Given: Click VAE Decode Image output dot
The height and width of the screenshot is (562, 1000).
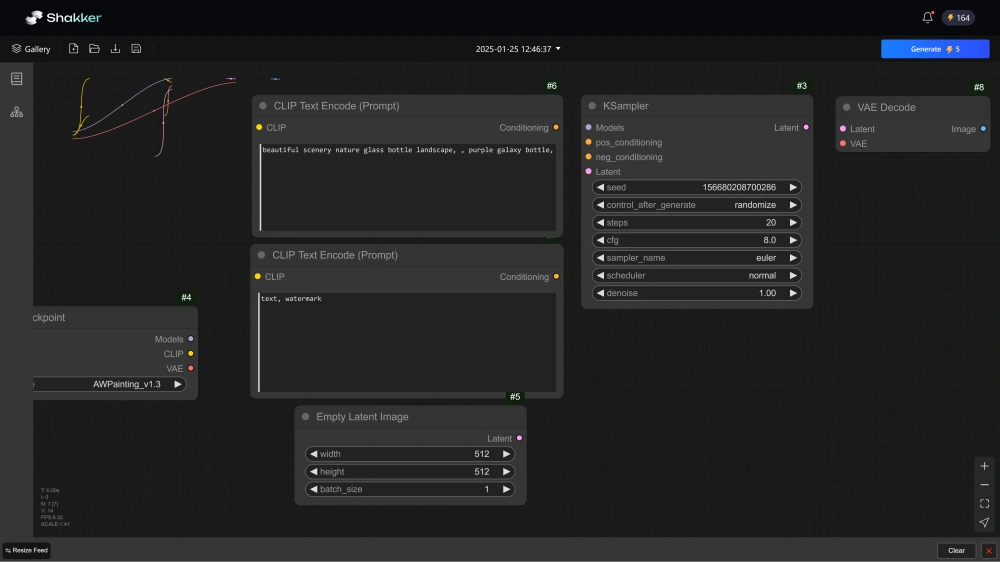Looking at the screenshot, I should [x=983, y=129].
